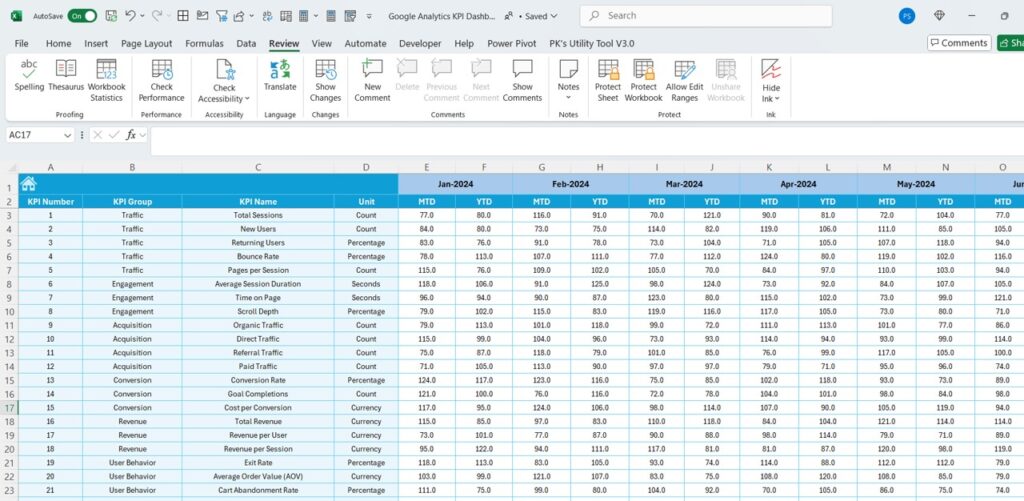Click the Search box in title bar
The width and height of the screenshot is (1024, 501).
pos(706,16)
